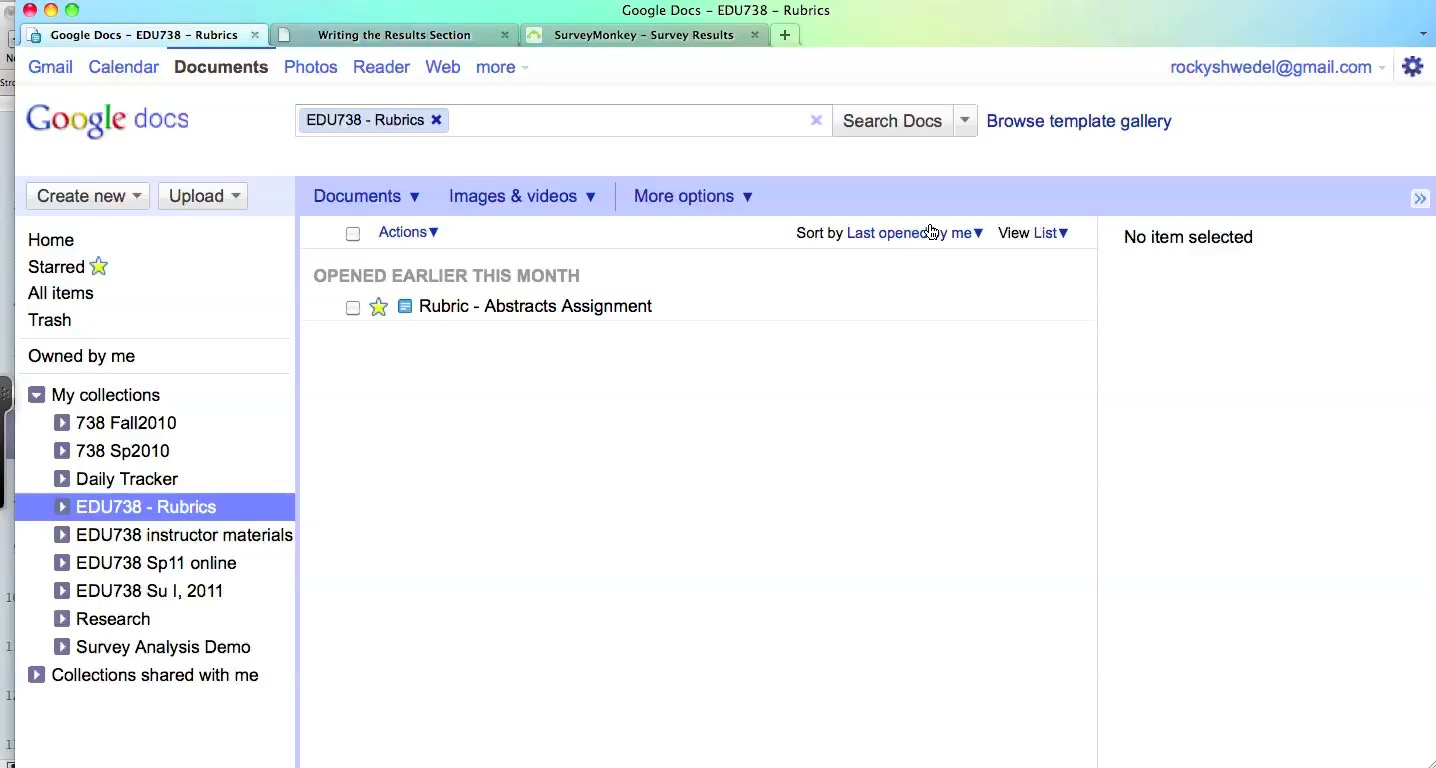Click the Google docs logo
The height and width of the screenshot is (768, 1436).
pyautogui.click(x=107, y=120)
